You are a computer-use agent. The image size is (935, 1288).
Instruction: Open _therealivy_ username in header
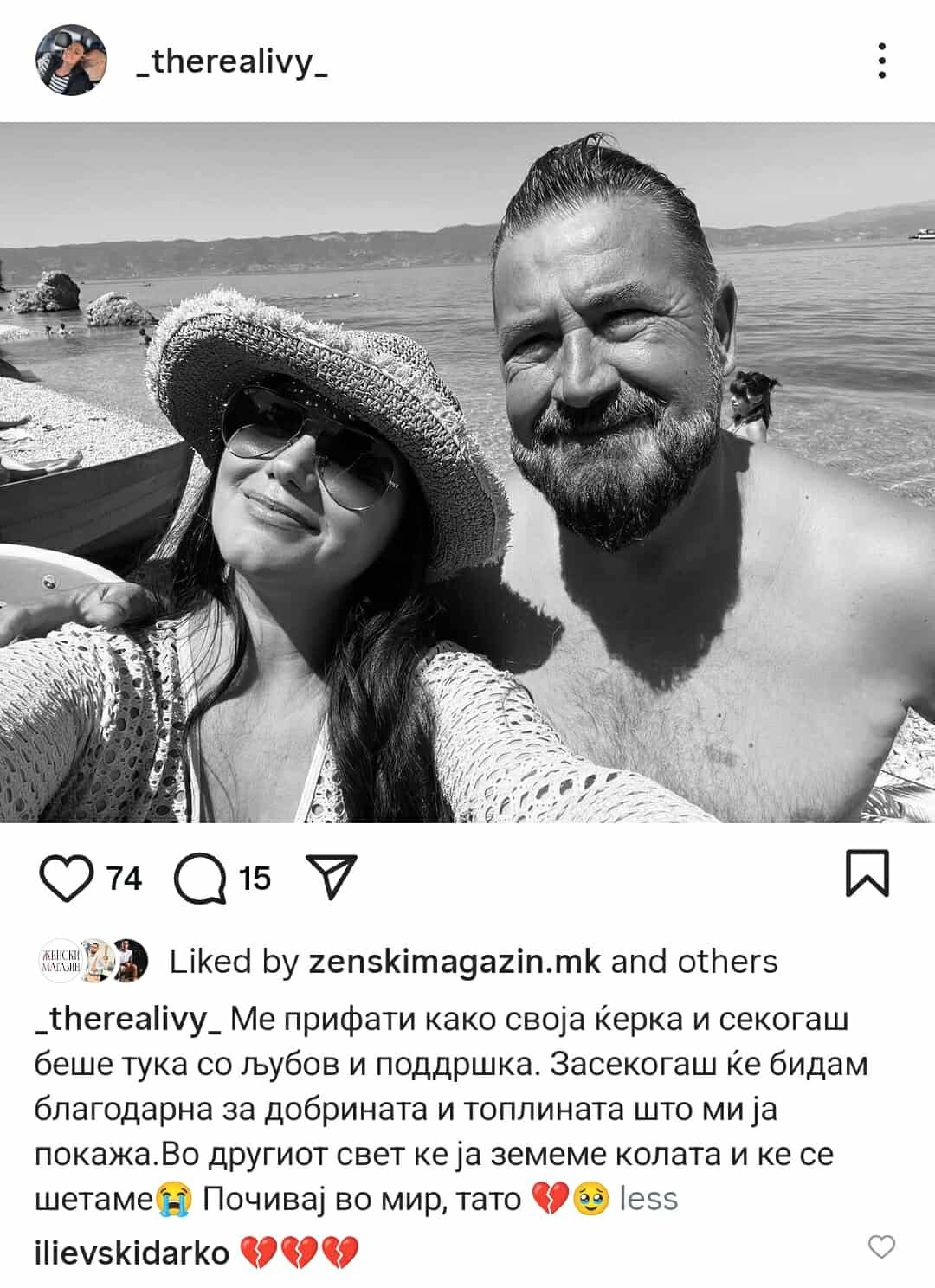tap(232, 61)
